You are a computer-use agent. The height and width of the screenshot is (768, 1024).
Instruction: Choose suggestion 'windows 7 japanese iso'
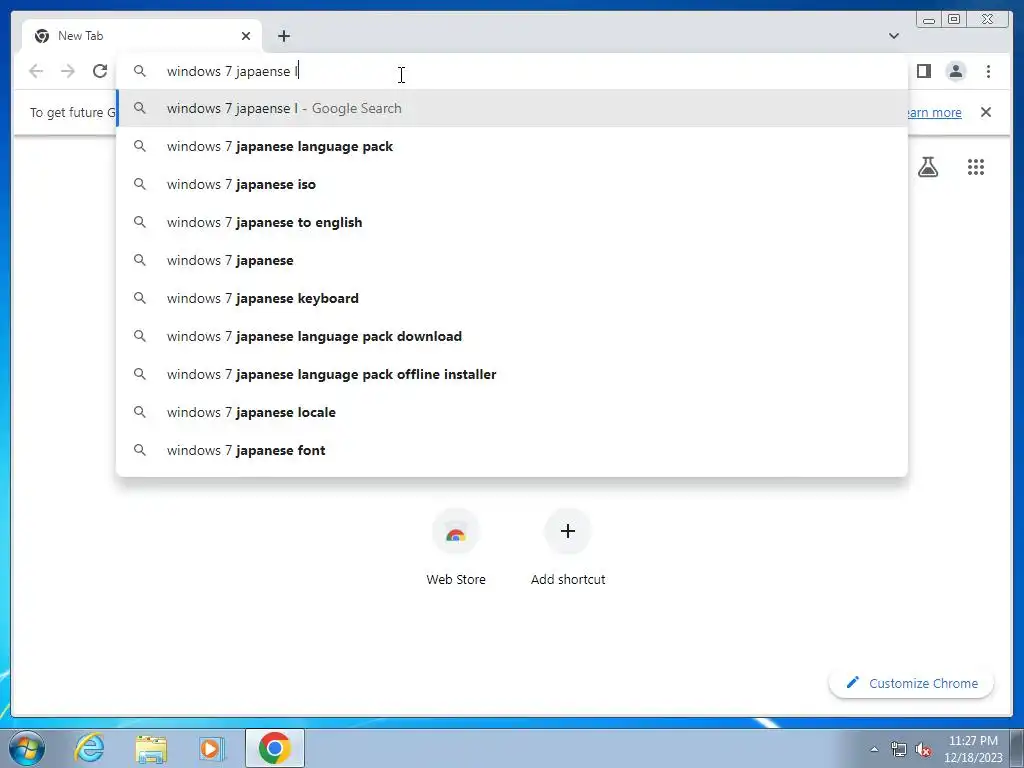point(512,184)
